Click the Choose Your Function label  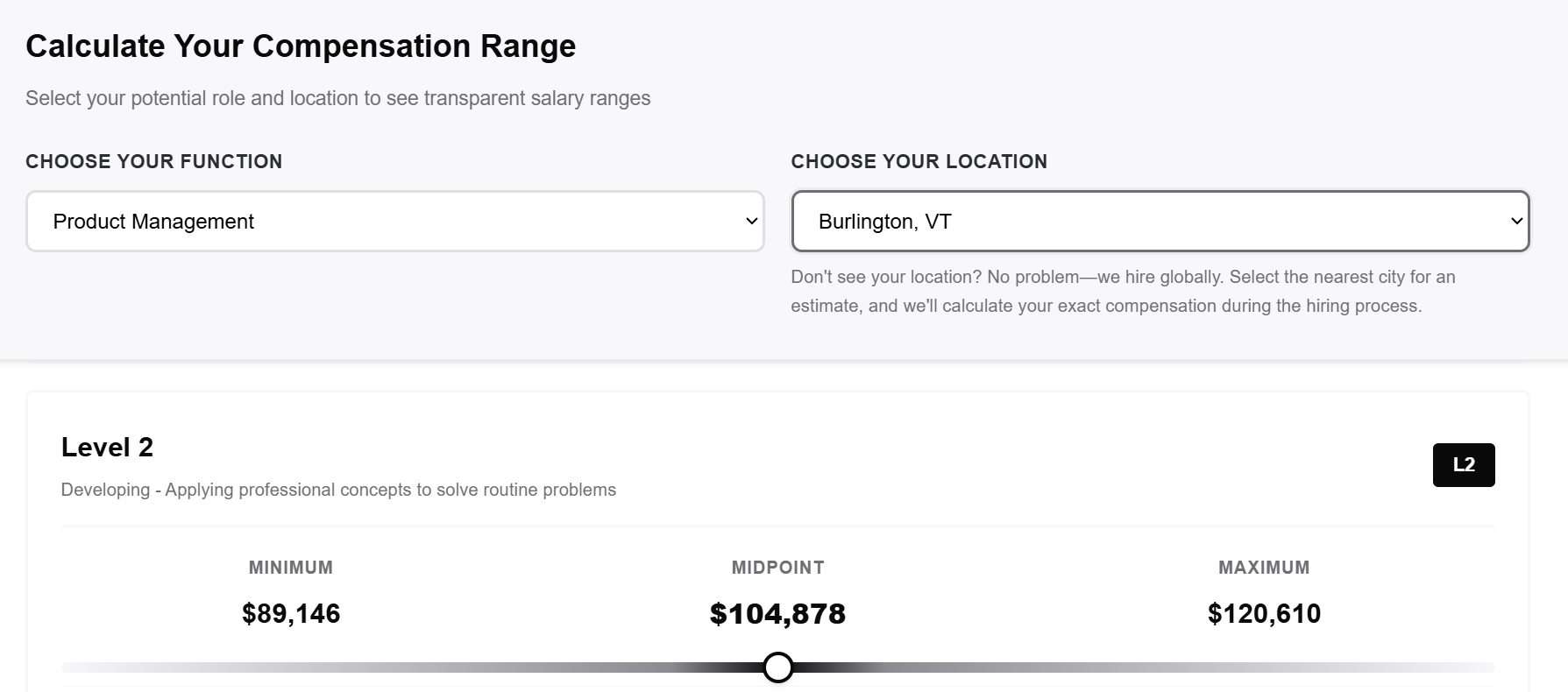(153, 161)
